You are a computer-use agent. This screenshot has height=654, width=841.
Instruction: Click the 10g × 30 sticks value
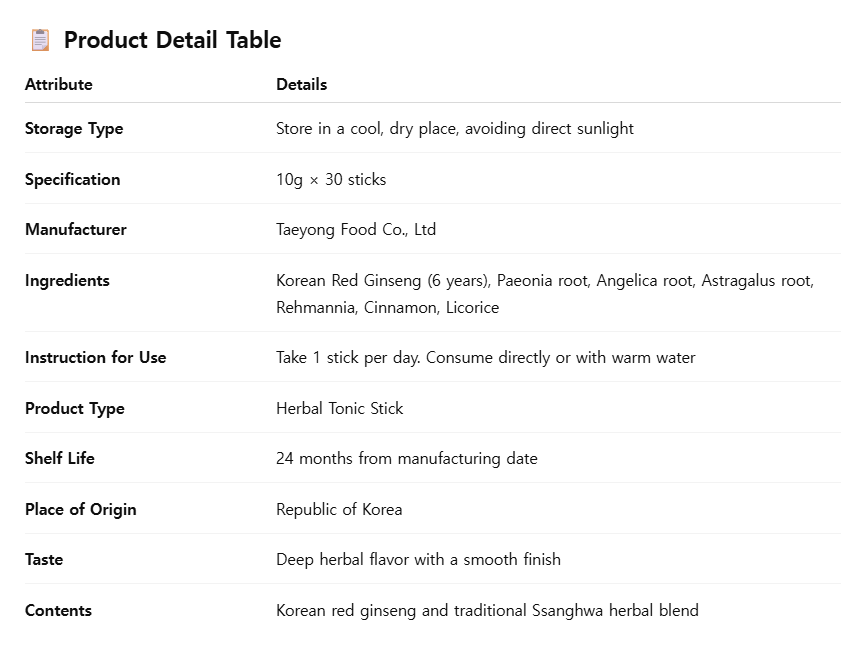point(331,179)
